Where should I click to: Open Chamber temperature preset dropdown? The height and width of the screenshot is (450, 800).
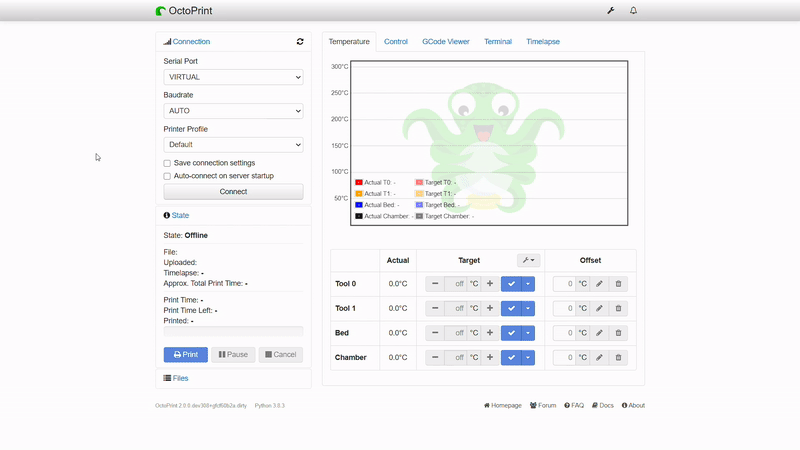[528, 357]
